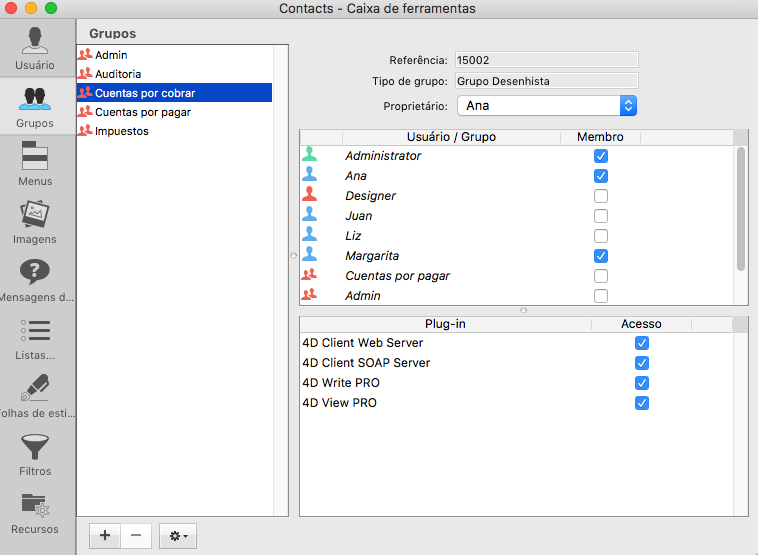Click the red user icon for Designer
758x555 pixels.
pos(309,194)
